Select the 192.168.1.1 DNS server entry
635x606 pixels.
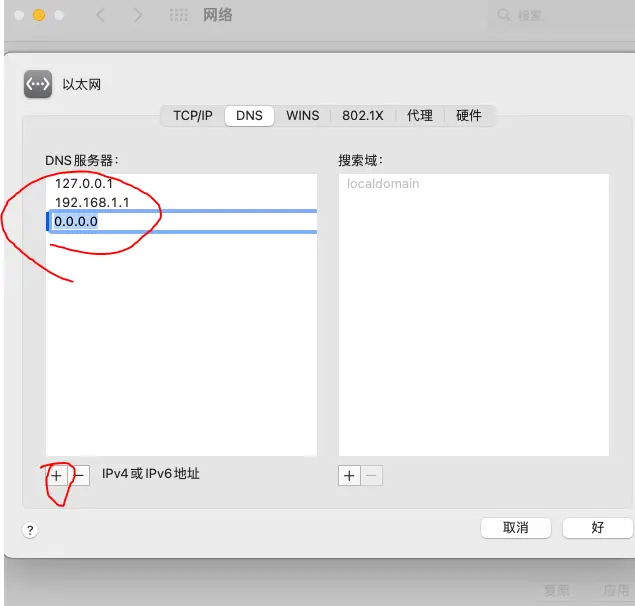click(x=92, y=202)
